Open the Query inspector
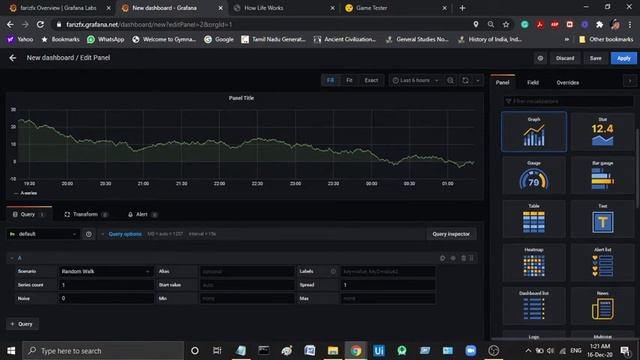The width and height of the screenshot is (640, 360). tap(451, 234)
